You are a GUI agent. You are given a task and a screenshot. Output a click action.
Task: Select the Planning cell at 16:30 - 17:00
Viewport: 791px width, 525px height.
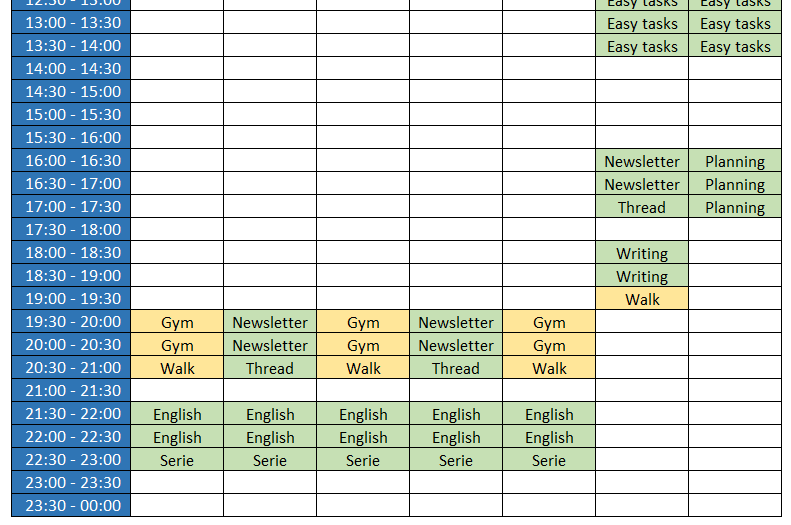735,184
